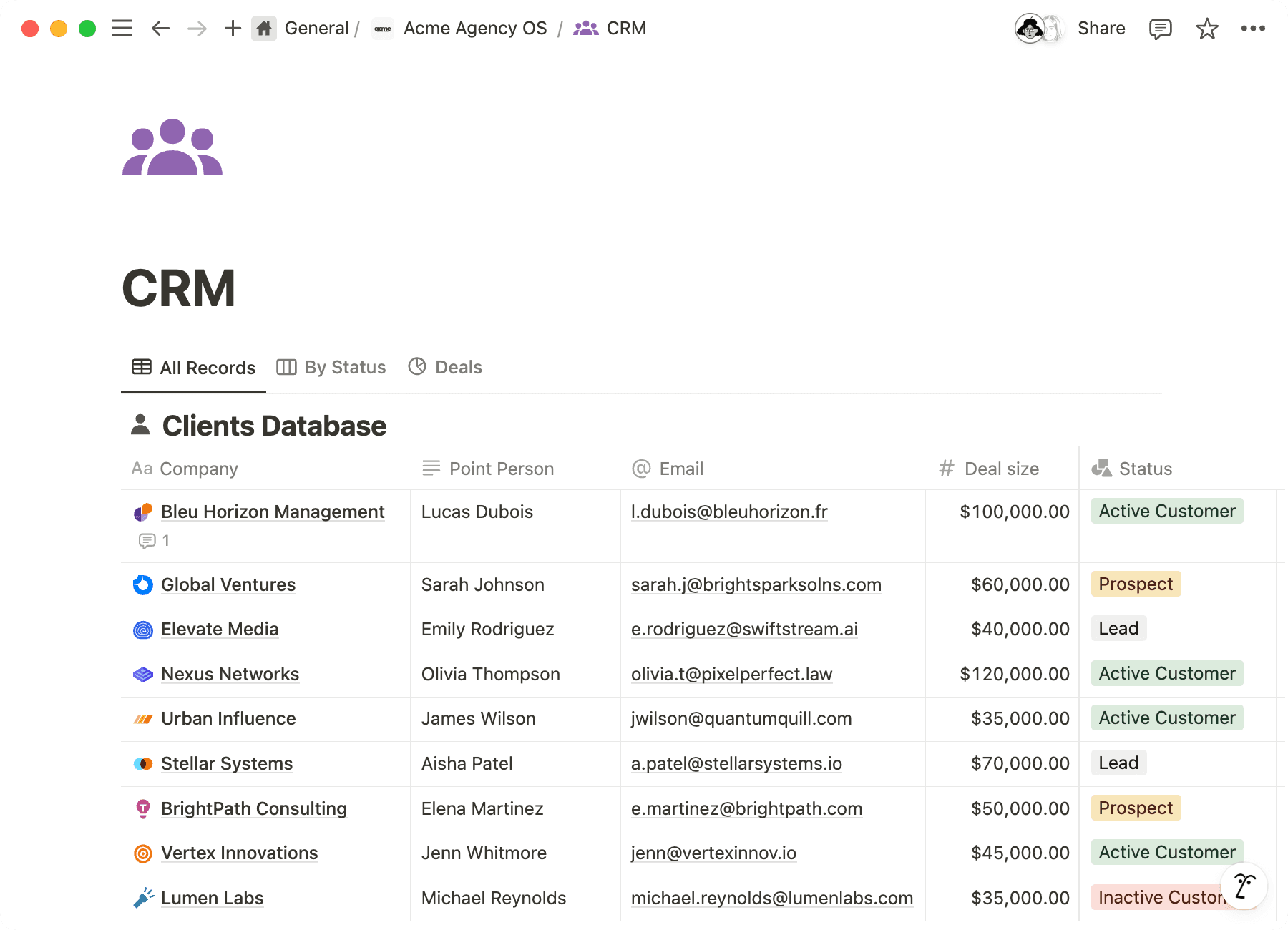Switch to the Deals tab

tap(444, 367)
